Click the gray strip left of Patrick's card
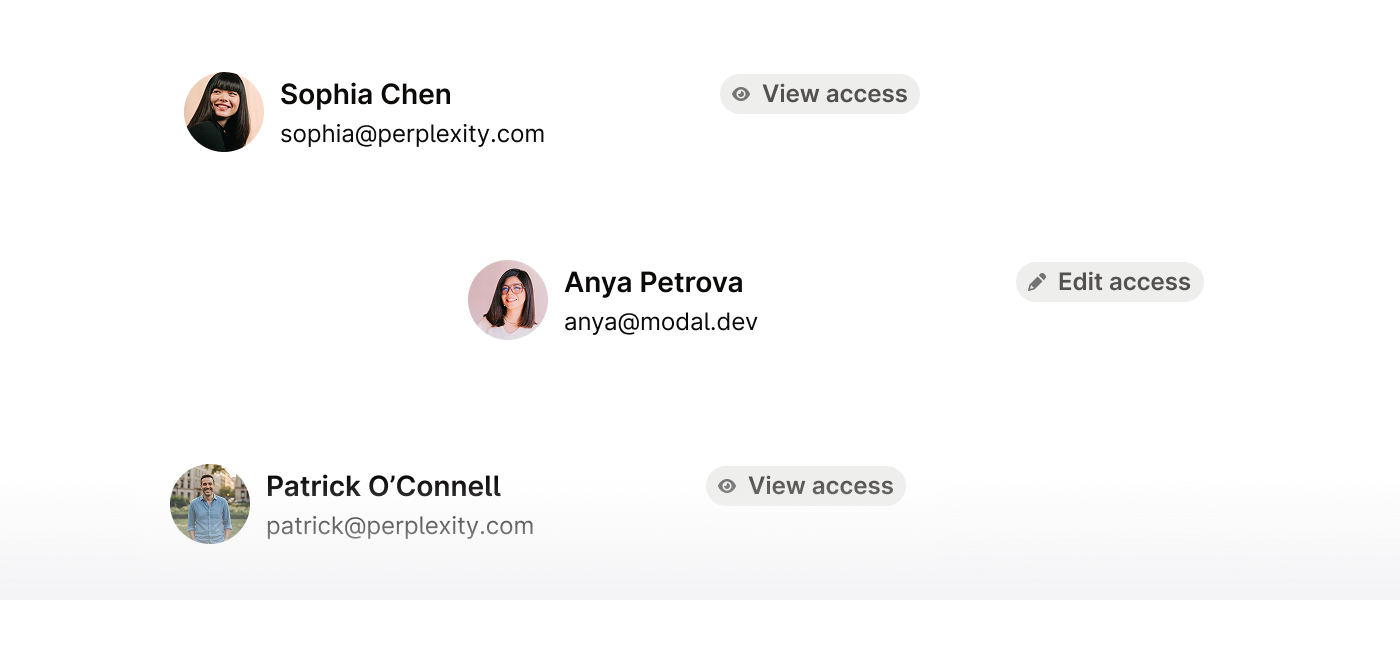Screen dimensions: 1400x654 pos(68,540)
